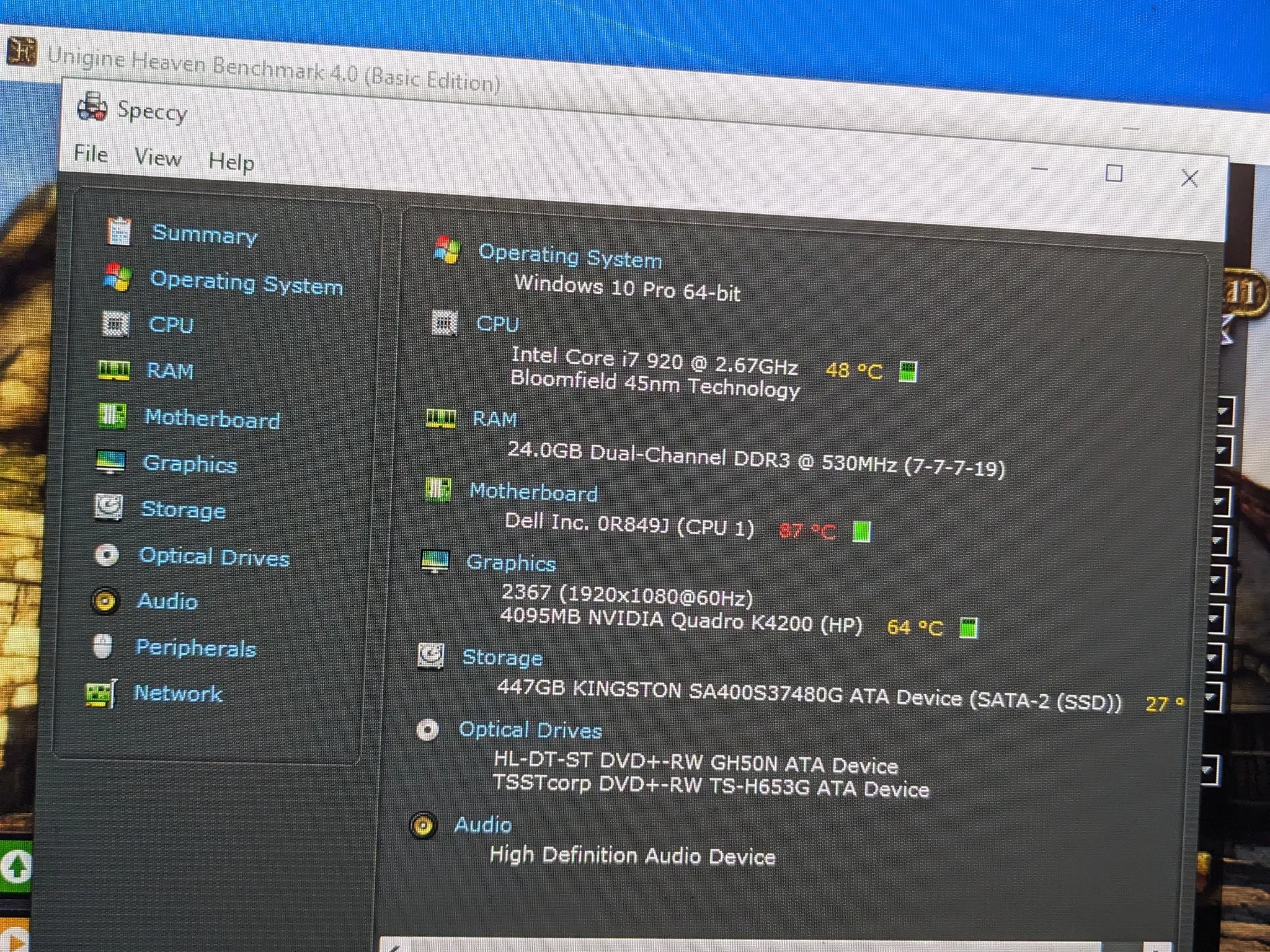Open Motherboard section via sidebar icon

point(112,415)
